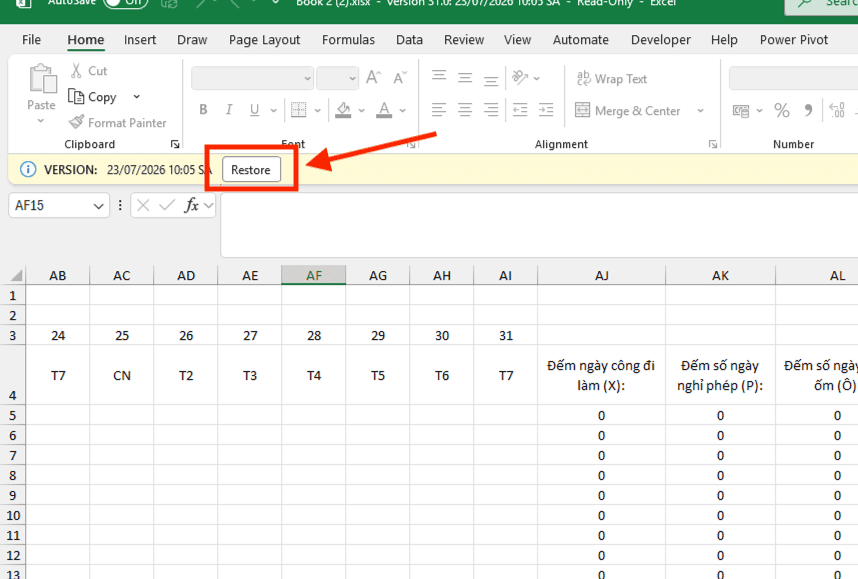Open the Power Pivot tab
This screenshot has width=858, height=579.
[x=793, y=40]
